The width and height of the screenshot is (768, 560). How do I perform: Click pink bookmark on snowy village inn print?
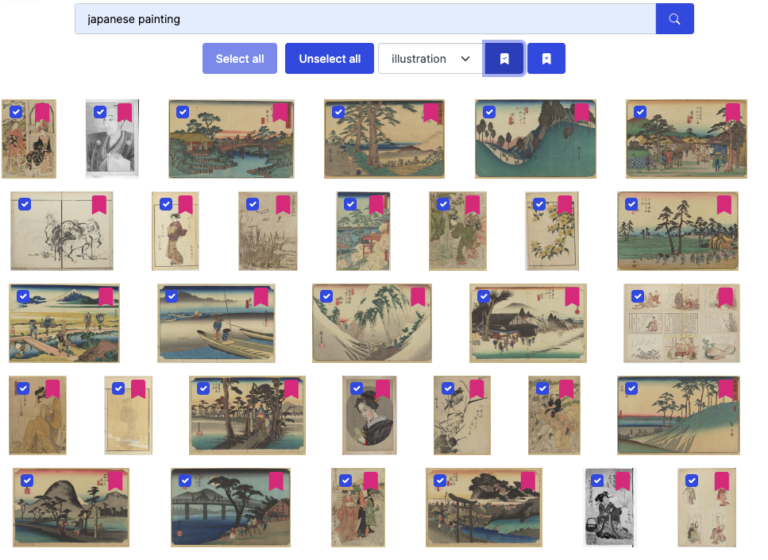tap(572, 297)
